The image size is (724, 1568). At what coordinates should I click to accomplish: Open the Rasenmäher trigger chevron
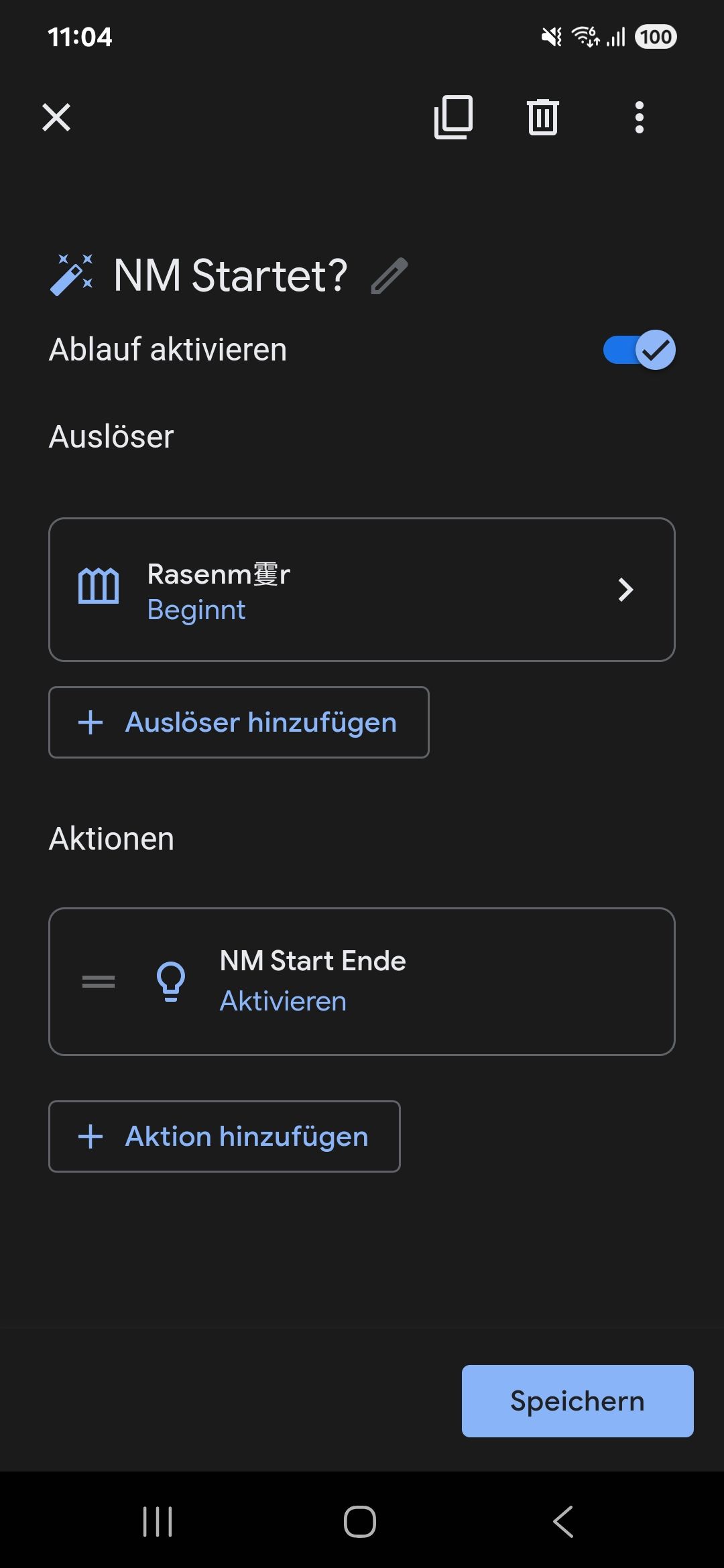pos(625,590)
